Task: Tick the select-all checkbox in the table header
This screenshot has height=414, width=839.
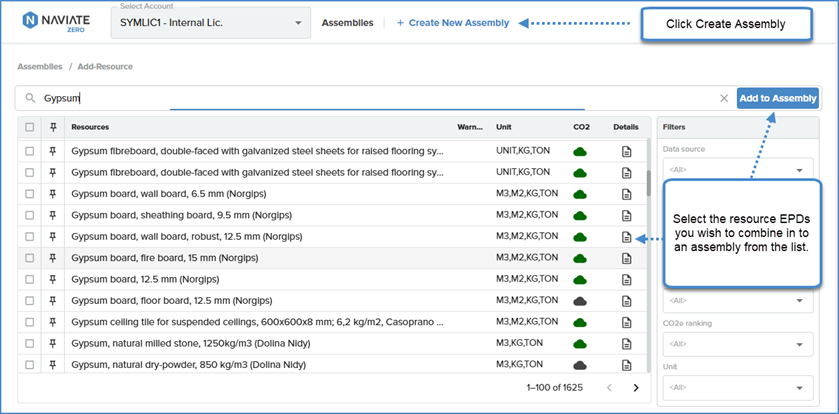Action: pyautogui.click(x=29, y=127)
